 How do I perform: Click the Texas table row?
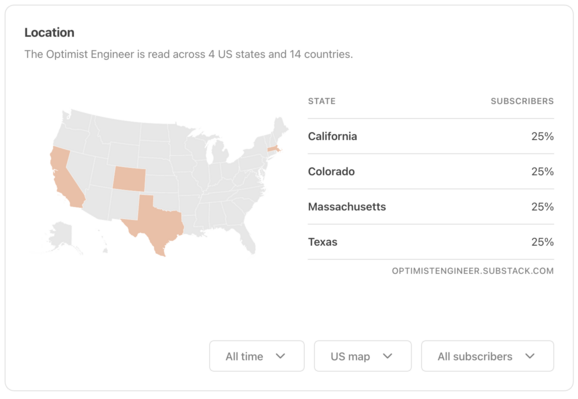pyautogui.click(x=431, y=242)
